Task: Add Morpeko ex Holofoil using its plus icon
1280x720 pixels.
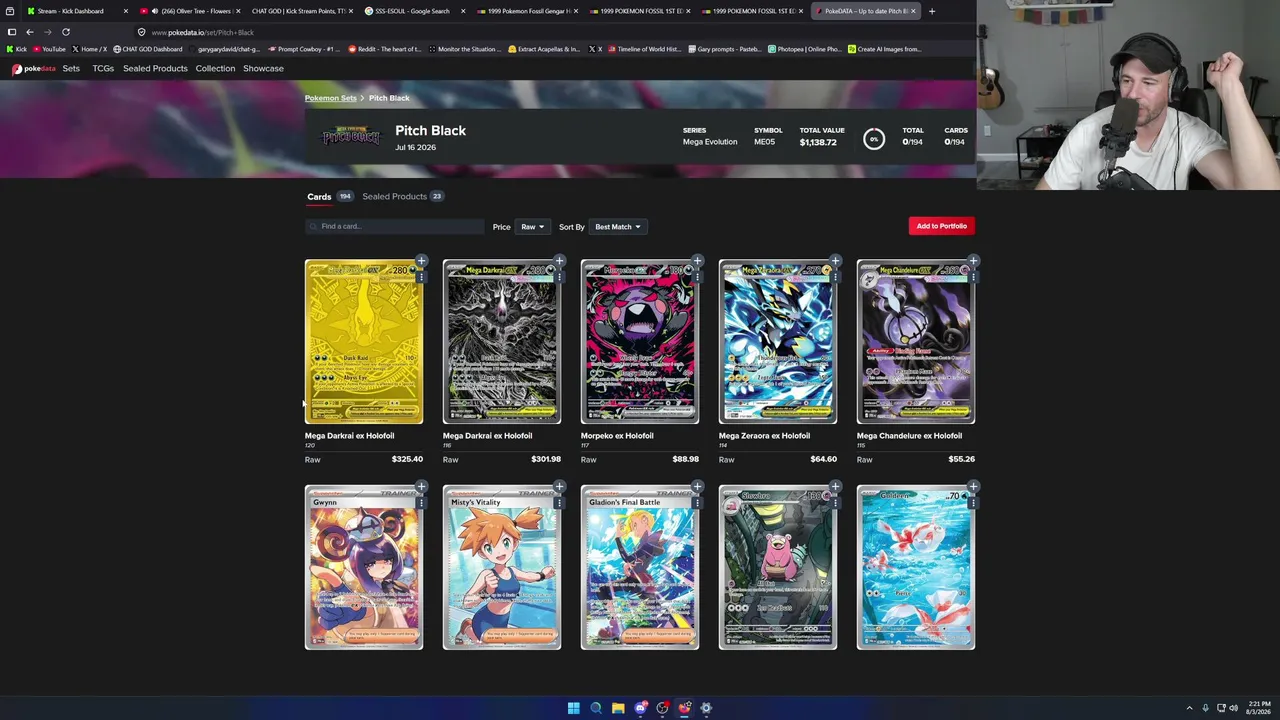Action: (697, 262)
